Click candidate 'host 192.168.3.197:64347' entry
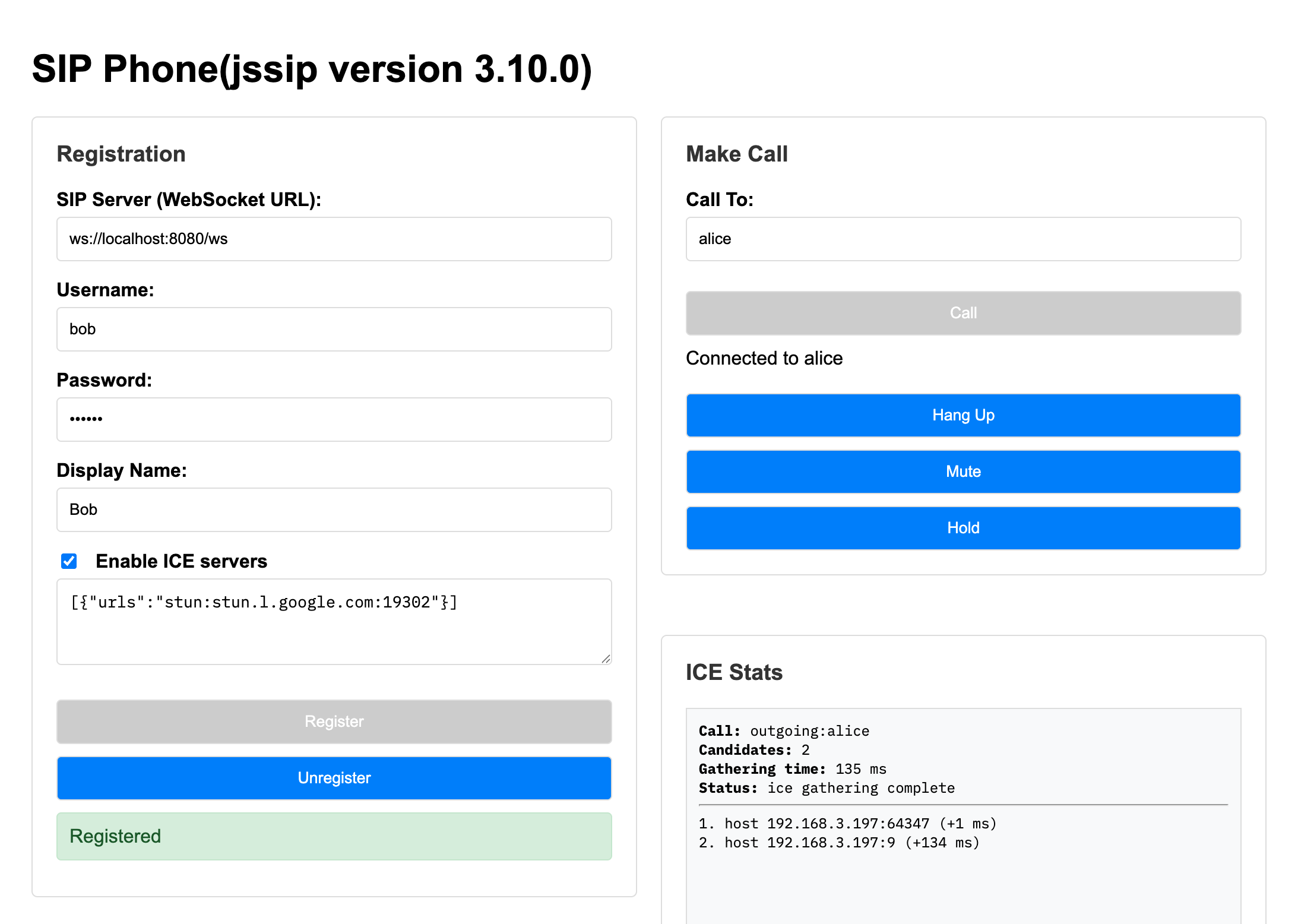Image resolution: width=1298 pixels, height=924 pixels. [x=847, y=824]
